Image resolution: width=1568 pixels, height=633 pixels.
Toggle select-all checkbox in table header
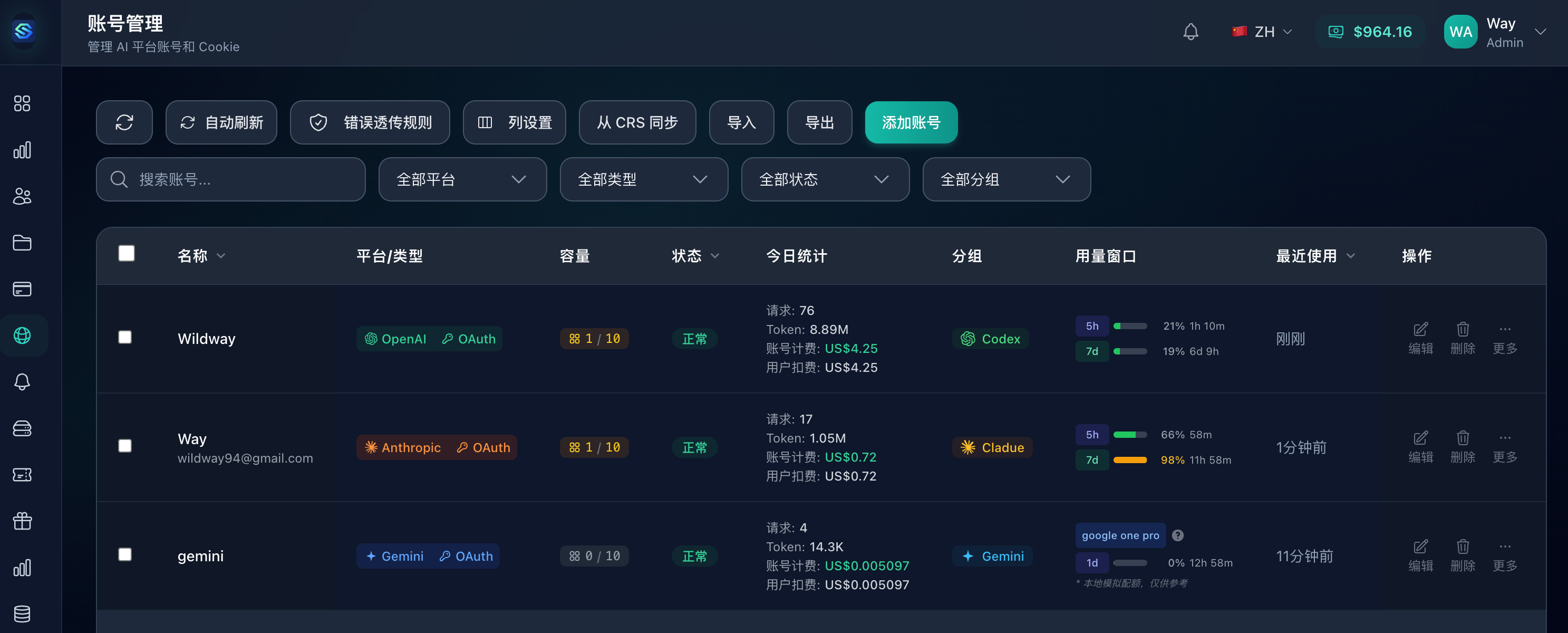pos(127,253)
